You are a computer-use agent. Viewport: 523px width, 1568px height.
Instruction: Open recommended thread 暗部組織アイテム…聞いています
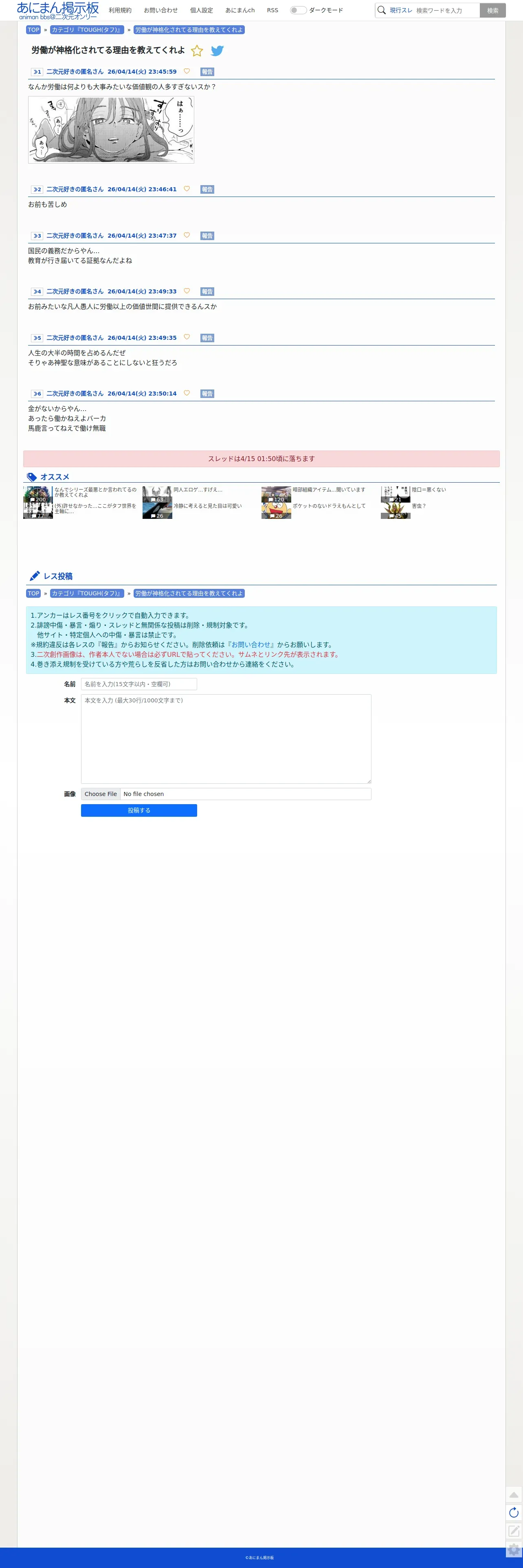point(329,490)
